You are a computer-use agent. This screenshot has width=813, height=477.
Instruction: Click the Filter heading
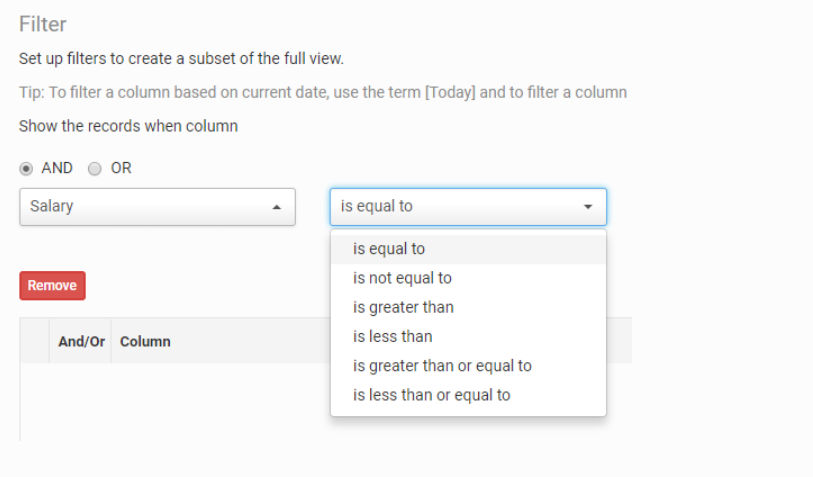43,24
